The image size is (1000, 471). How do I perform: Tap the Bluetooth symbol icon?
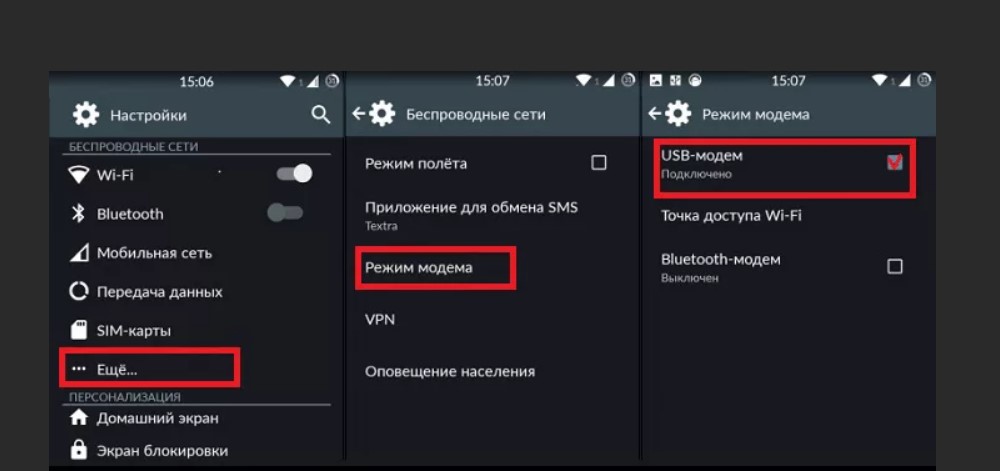(x=78, y=213)
